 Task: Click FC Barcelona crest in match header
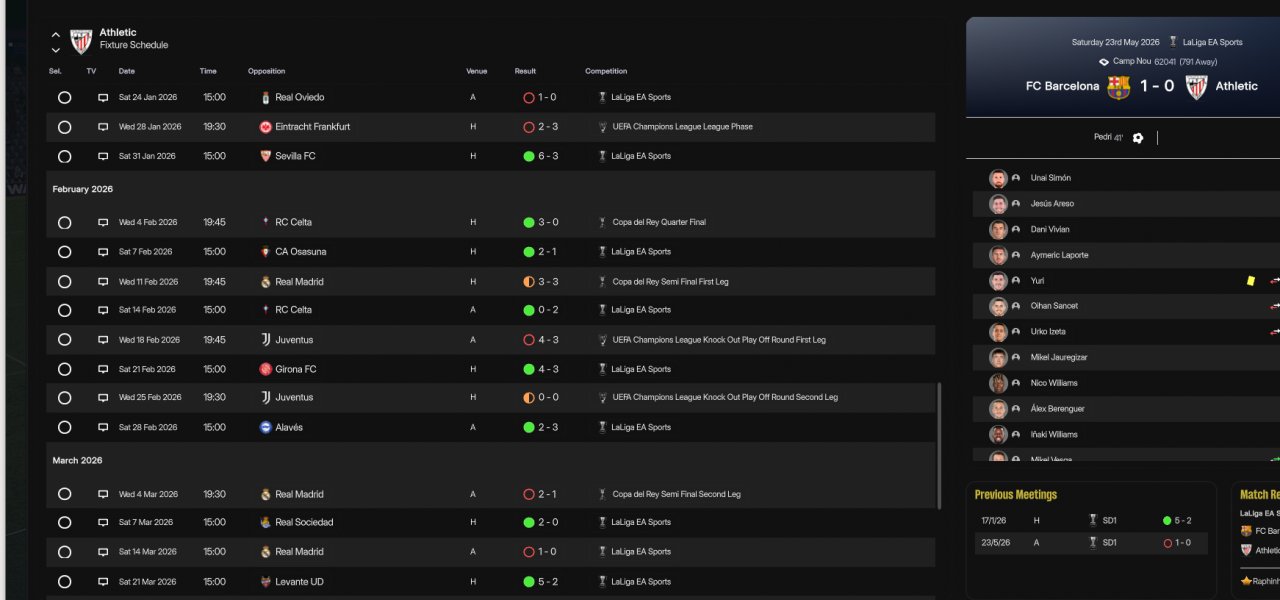1118,87
